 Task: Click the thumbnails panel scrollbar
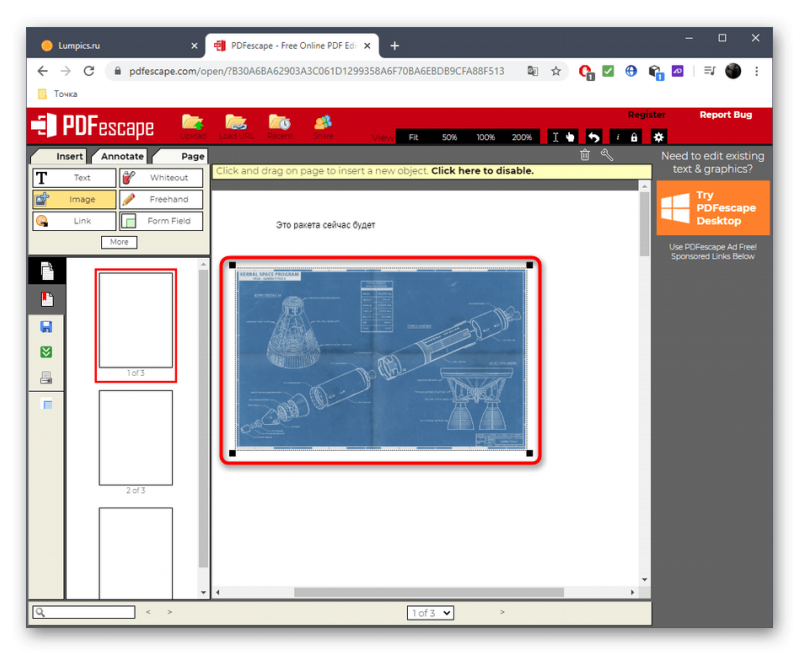point(203,418)
